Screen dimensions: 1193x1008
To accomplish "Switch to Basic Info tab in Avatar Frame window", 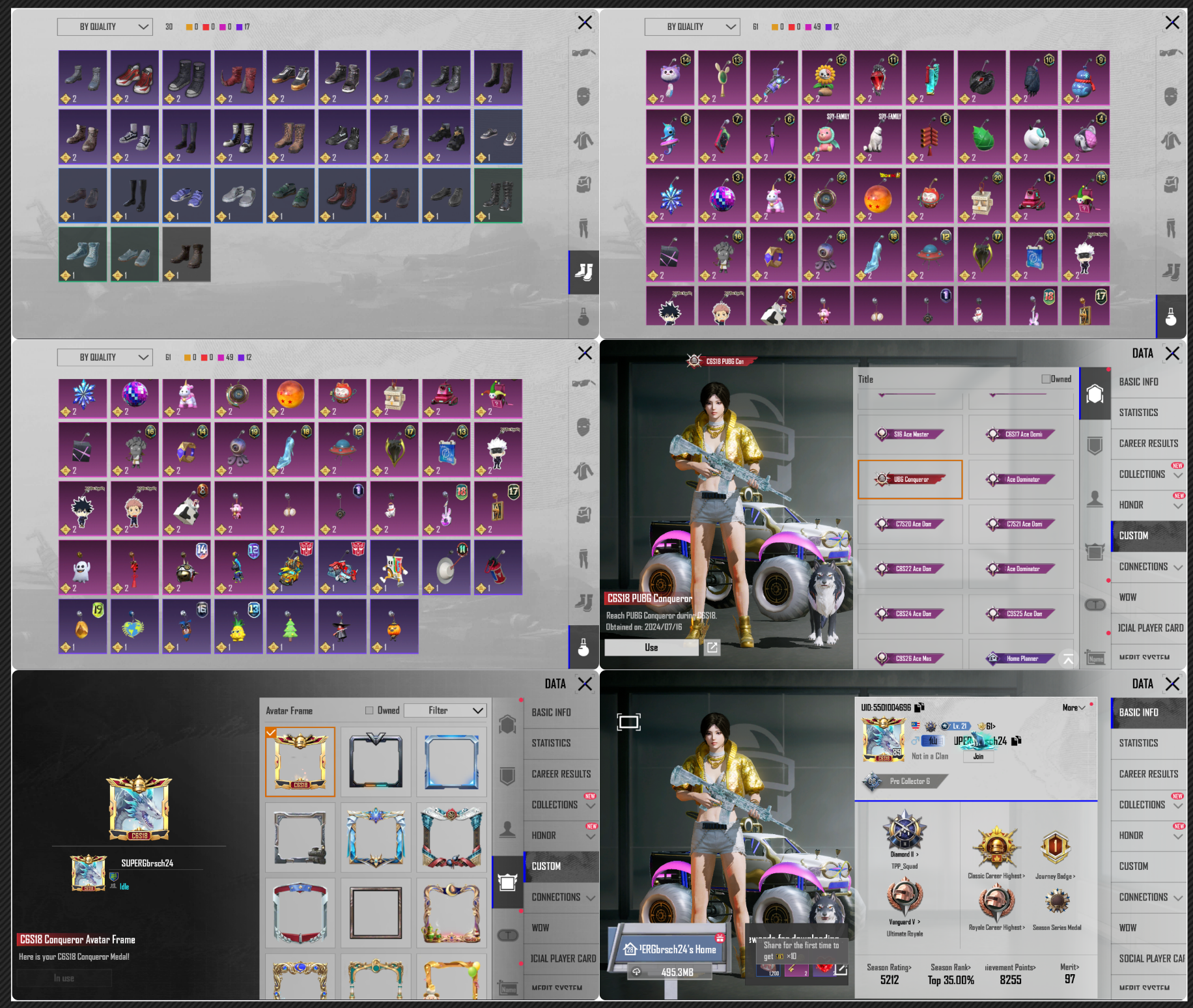I will (x=561, y=712).
